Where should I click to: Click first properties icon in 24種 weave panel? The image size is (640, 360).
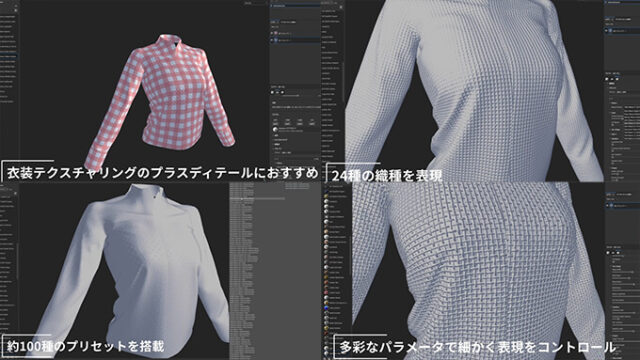click(x=607, y=79)
